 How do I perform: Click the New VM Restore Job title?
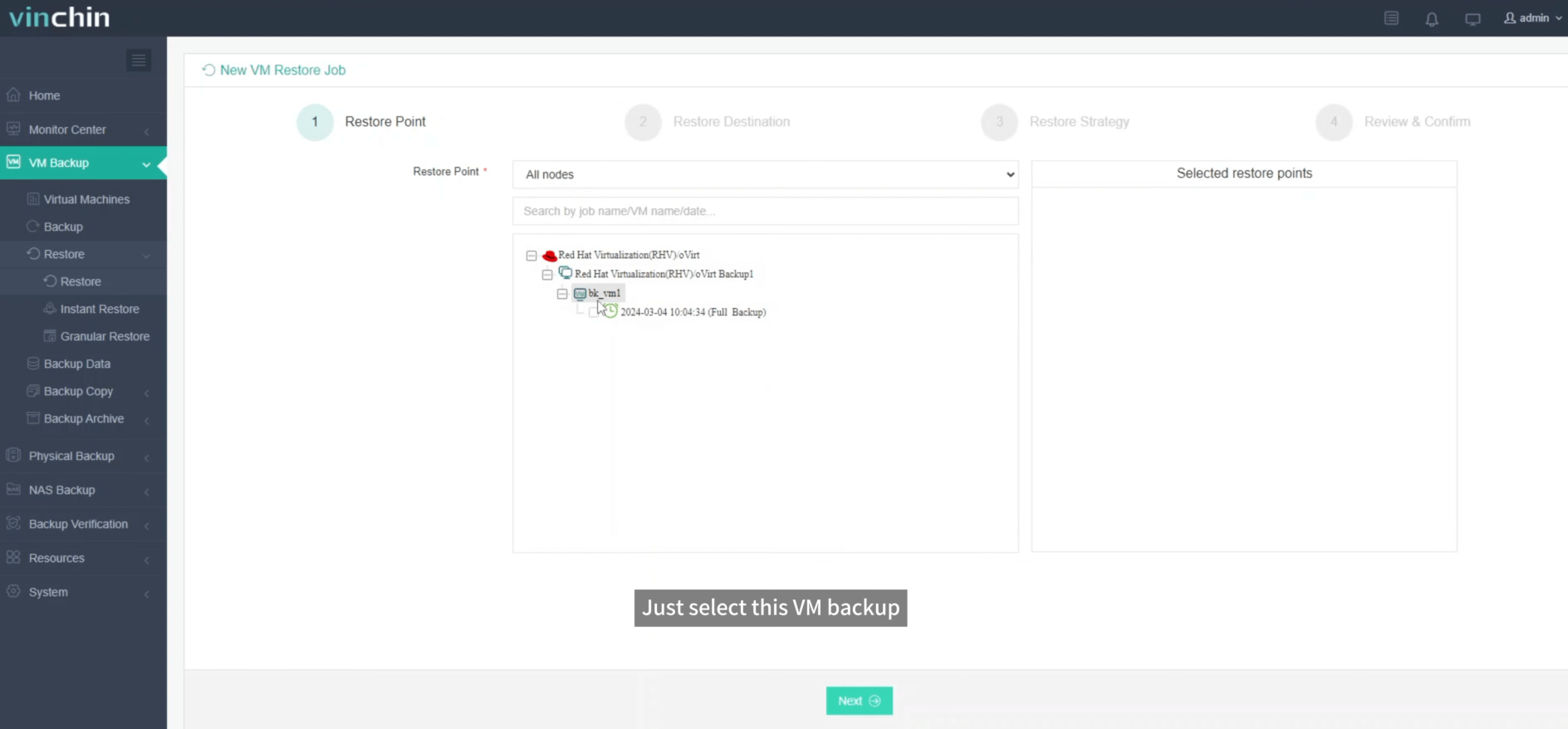[282, 71]
